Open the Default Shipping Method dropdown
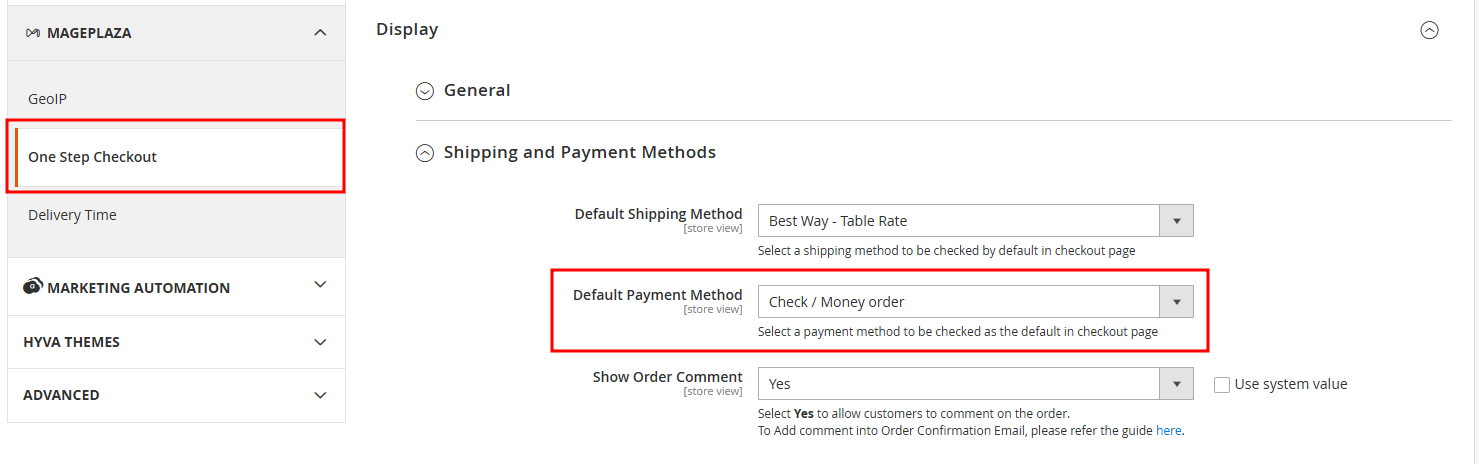This screenshot has width=1479, height=464. coord(975,221)
